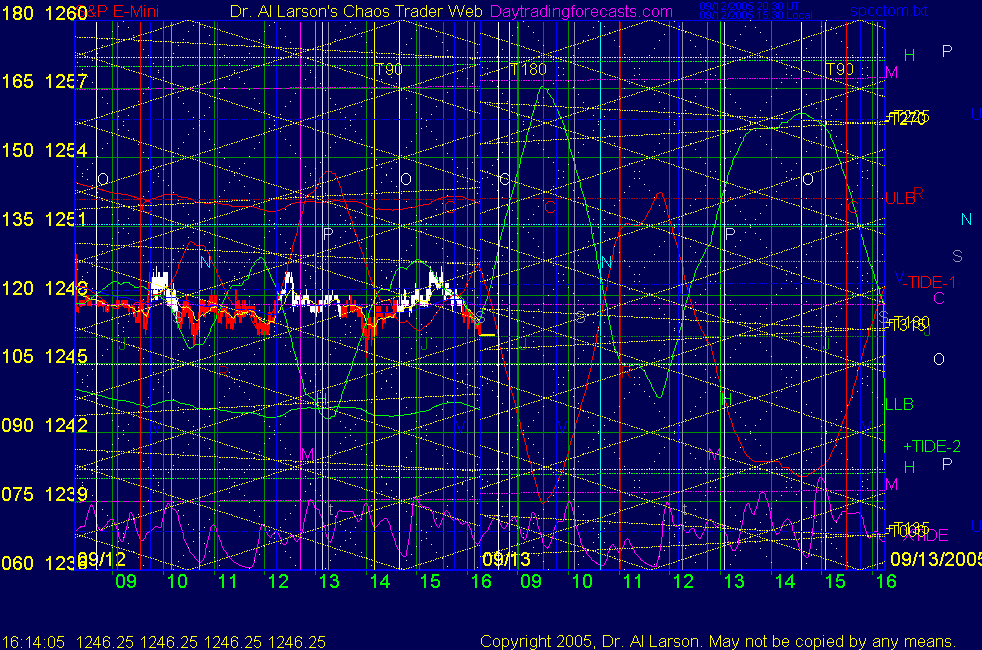
Task: Click the 1257 price axis label
Action: 66,81
